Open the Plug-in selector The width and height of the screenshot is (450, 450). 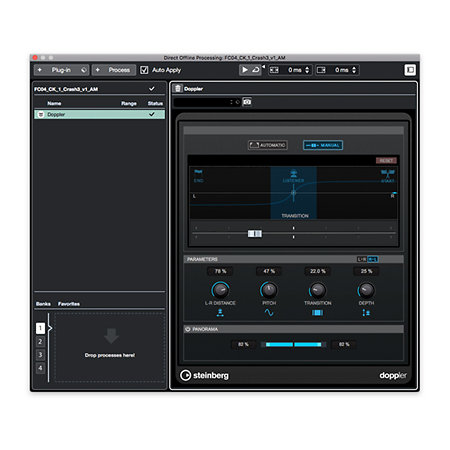tap(61, 70)
